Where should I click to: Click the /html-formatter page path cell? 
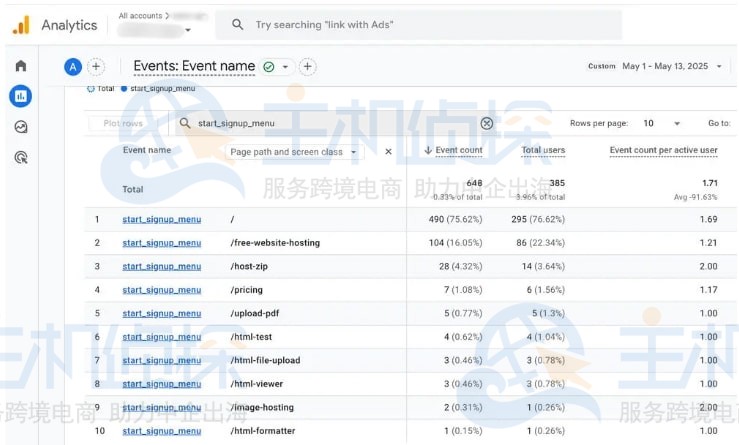[263, 431]
